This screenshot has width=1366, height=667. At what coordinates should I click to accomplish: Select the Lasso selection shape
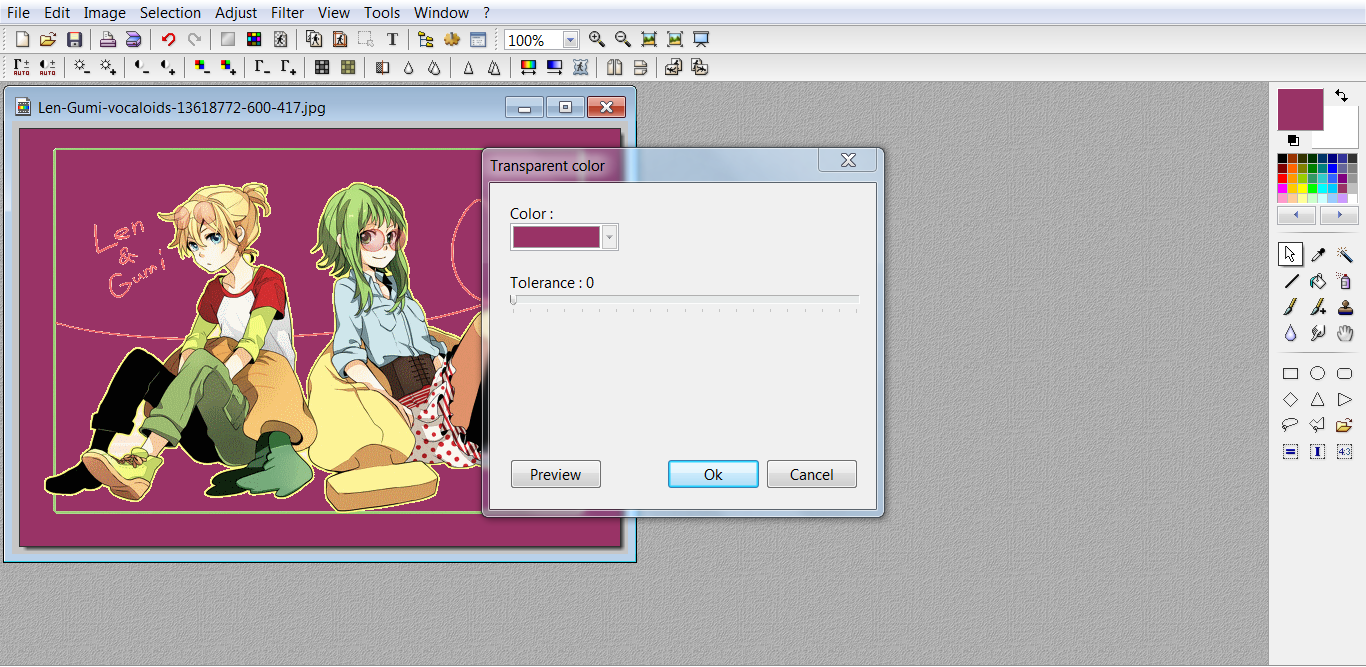1291,425
